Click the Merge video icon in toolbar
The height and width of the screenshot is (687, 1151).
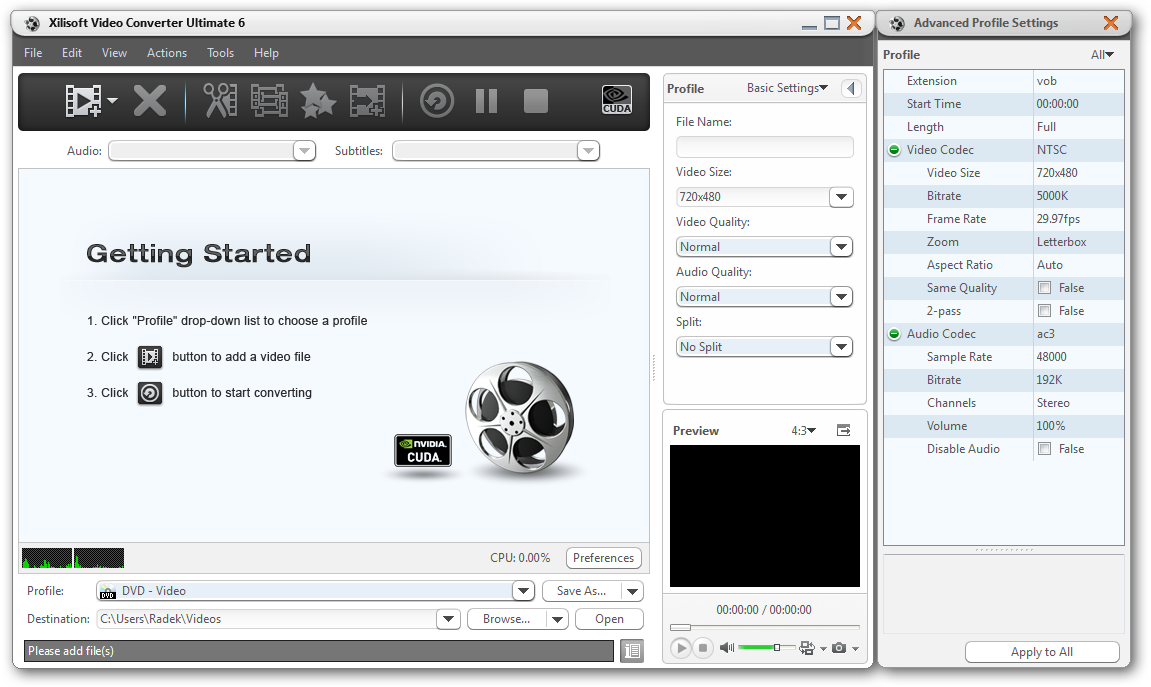[367, 101]
